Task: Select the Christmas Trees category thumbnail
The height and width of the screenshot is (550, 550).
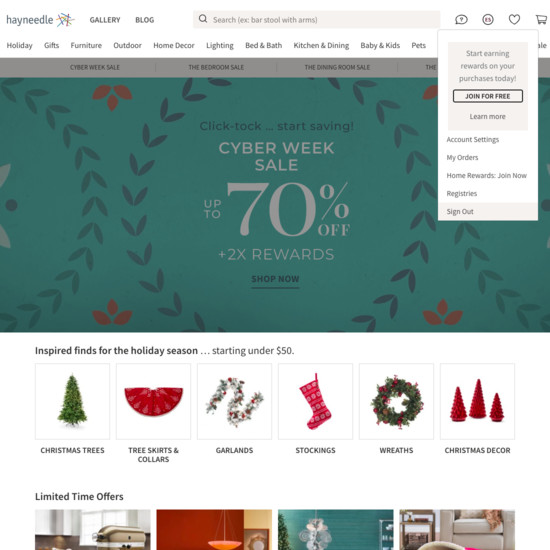Action: [72, 401]
